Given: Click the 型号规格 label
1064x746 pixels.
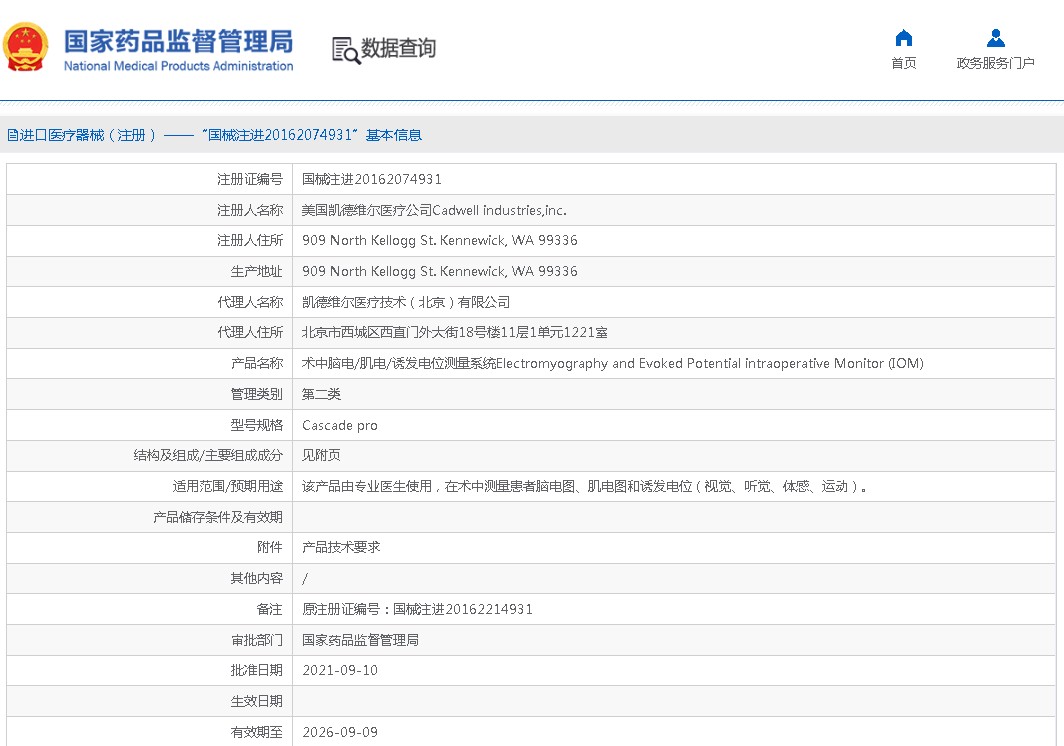Looking at the screenshot, I should (x=256, y=426).
